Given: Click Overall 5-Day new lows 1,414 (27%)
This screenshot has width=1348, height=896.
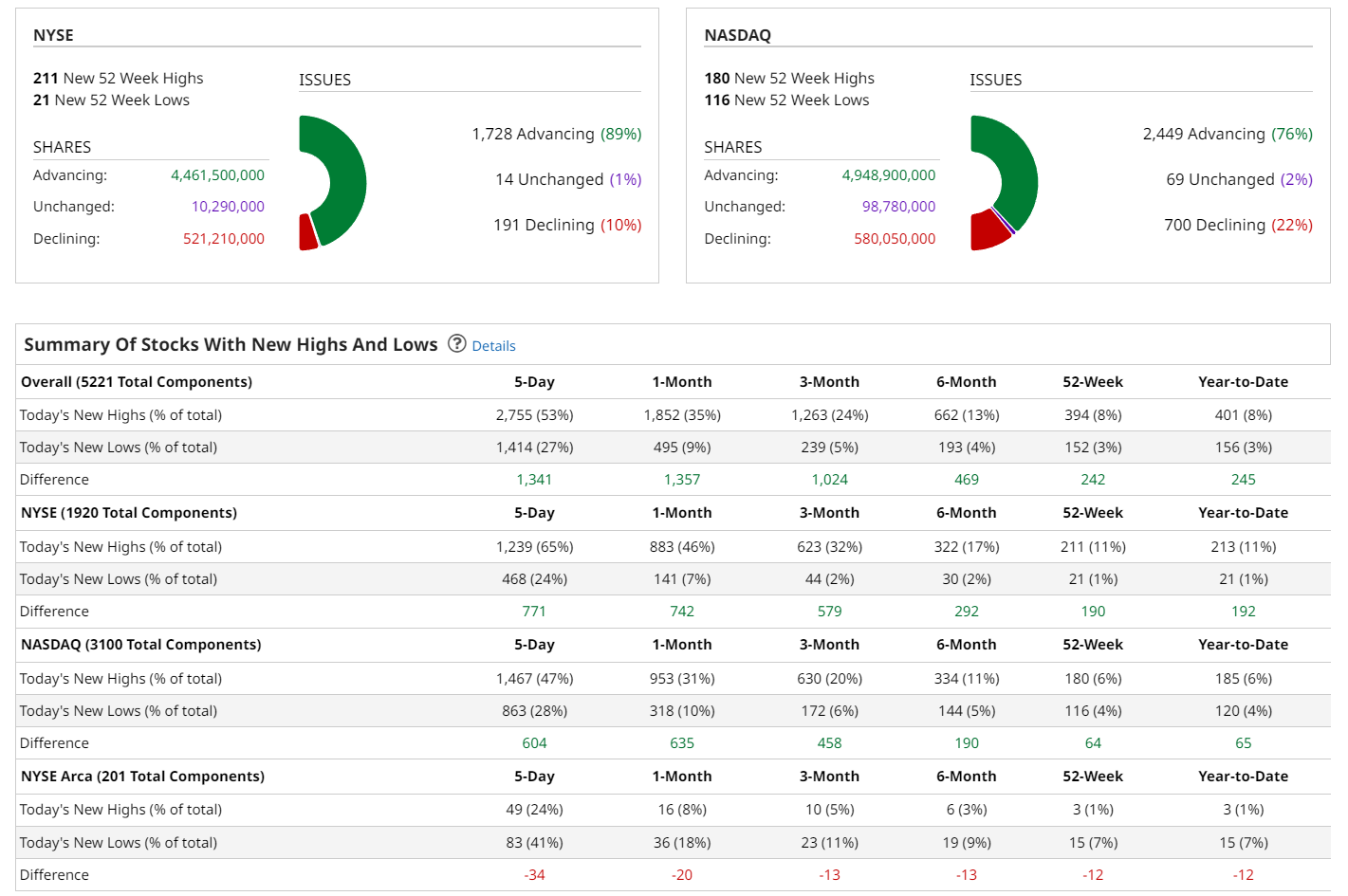Looking at the screenshot, I should [x=535, y=448].
